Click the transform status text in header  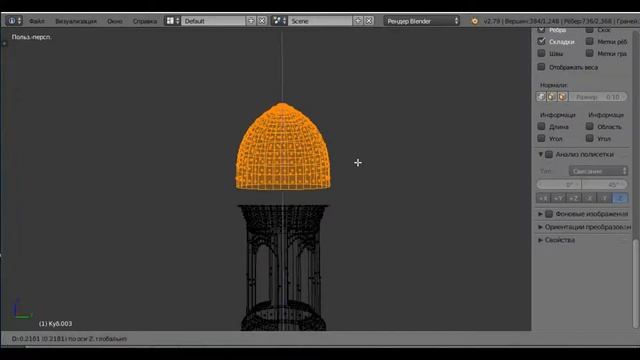69,339
